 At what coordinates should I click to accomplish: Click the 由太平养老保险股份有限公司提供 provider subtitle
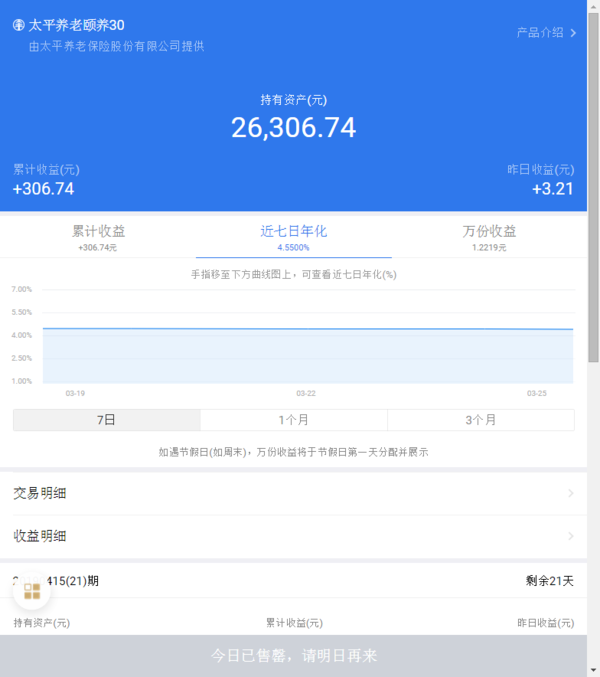pos(117,46)
